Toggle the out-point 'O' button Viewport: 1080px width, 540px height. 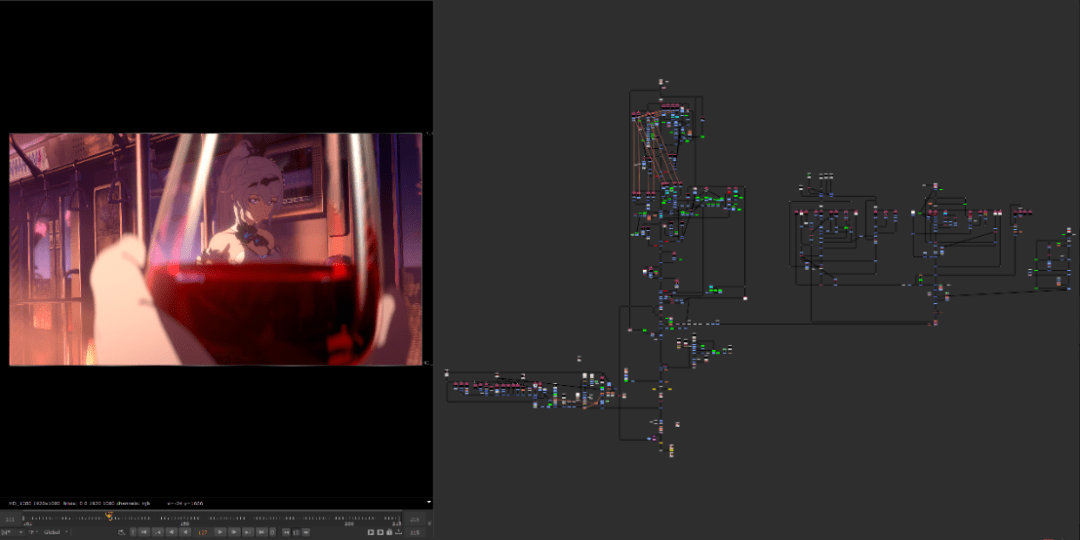272,532
